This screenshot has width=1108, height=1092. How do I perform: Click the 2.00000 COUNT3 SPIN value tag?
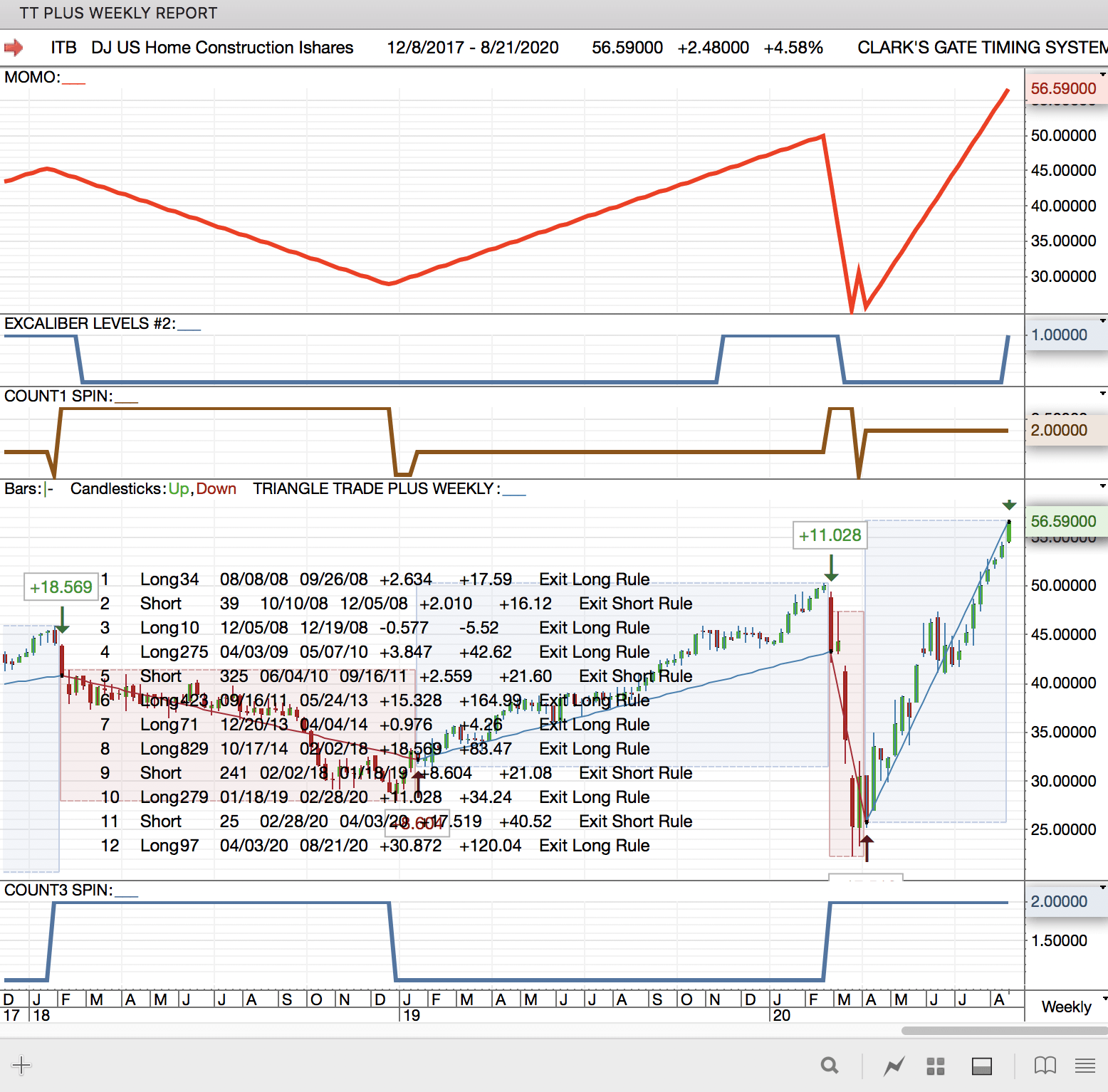pos(1065,901)
